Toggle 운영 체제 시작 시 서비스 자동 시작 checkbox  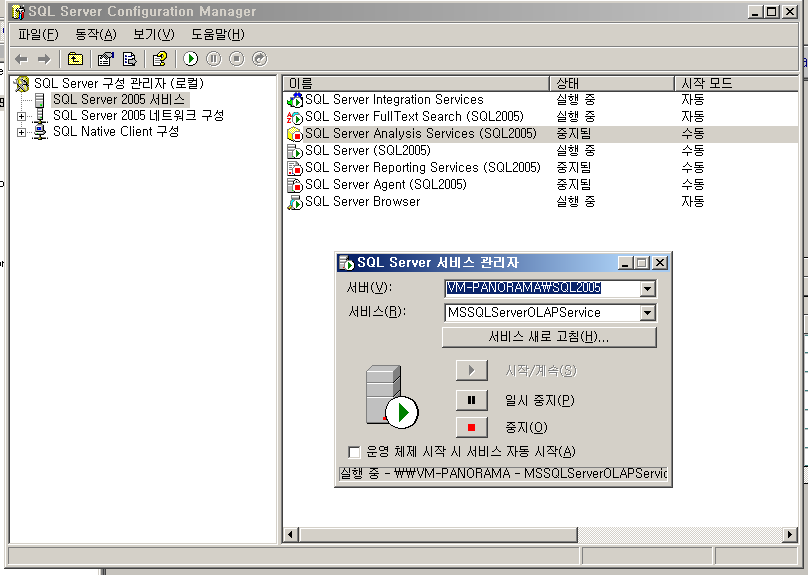(354, 452)
